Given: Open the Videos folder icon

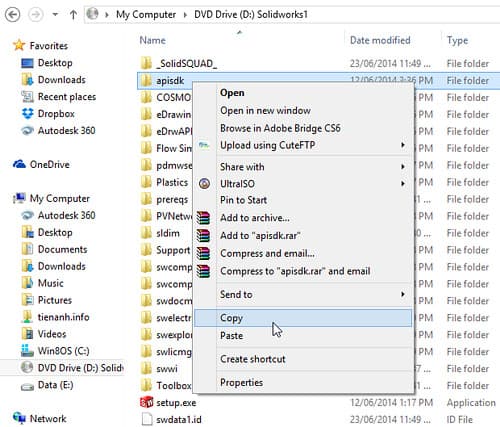Looking at the screenshot, I should 27,334.
